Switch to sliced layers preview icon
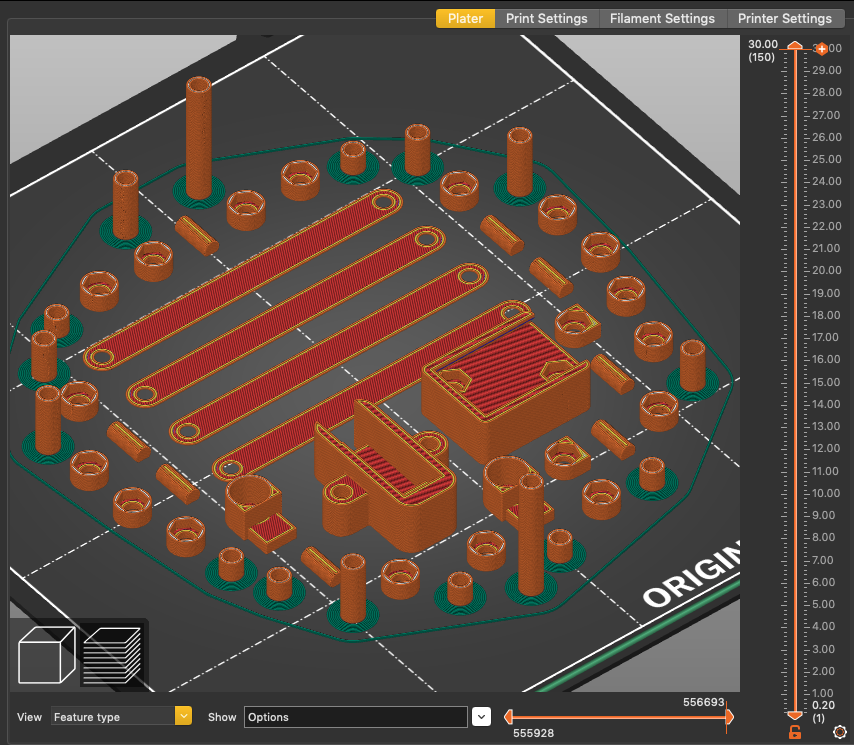This screenshot has height=745, width=854. point(111,655)
